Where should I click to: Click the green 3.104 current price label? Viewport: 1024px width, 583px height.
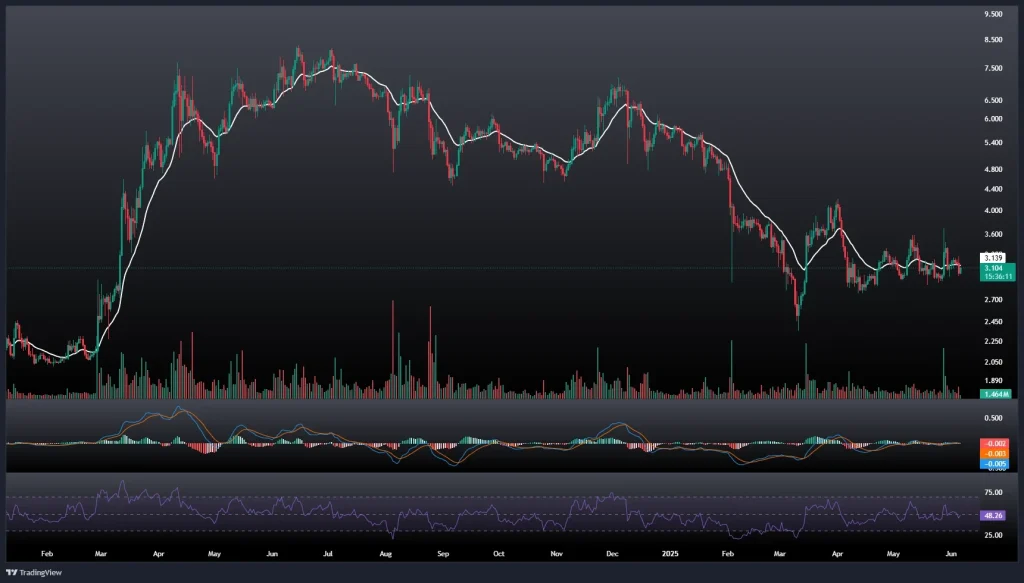pos(993,267)
